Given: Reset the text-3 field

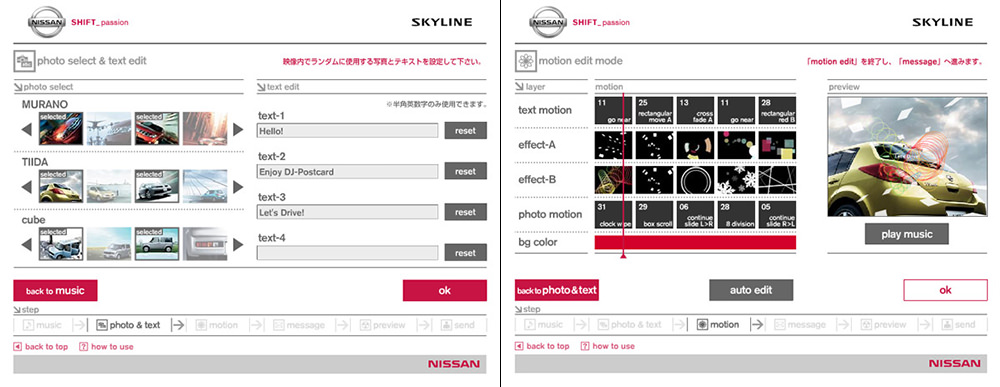Looking at the screenshot, I should [466, 212].
